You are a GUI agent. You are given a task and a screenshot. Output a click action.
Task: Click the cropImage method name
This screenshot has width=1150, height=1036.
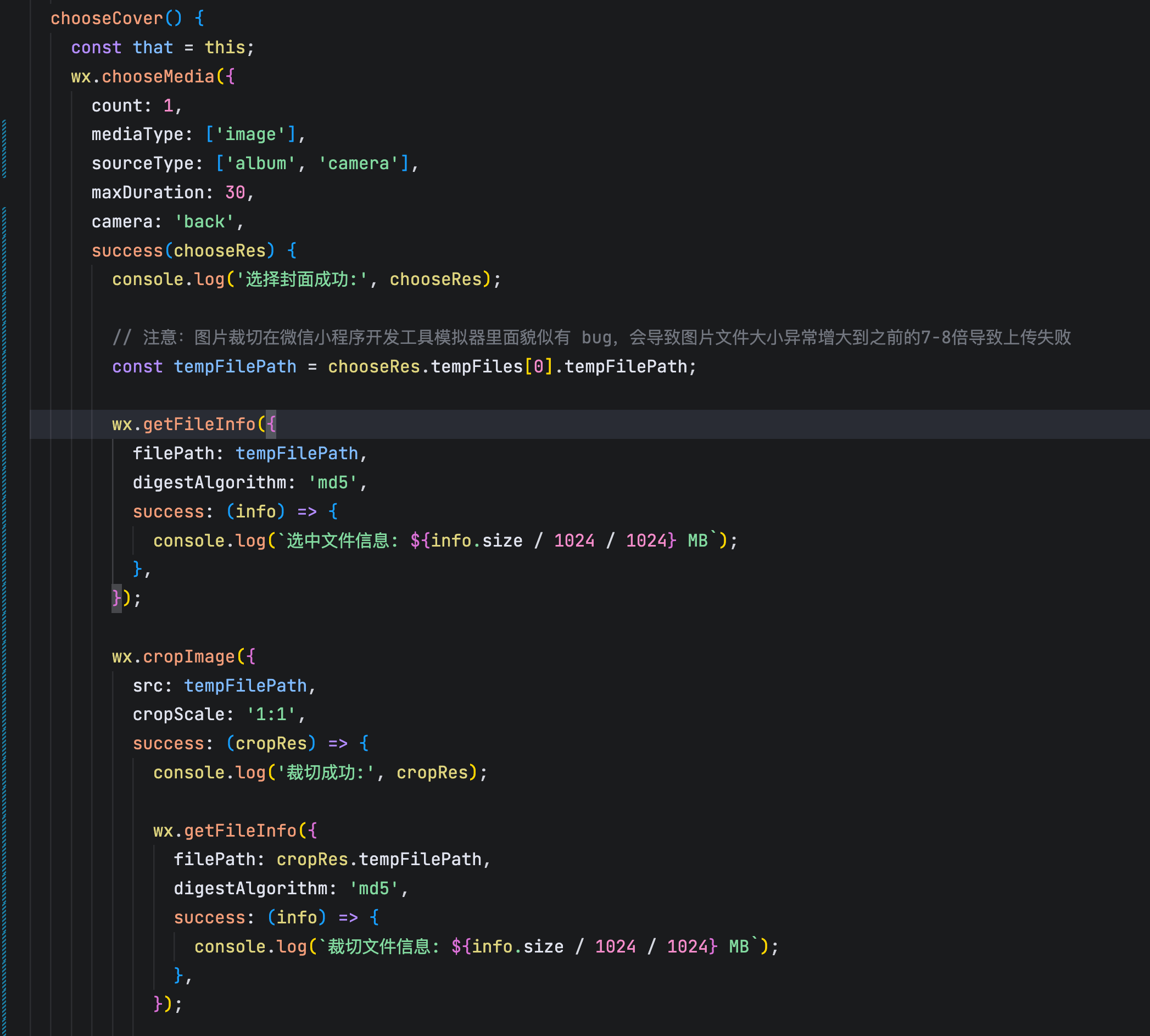click(188, 656)
